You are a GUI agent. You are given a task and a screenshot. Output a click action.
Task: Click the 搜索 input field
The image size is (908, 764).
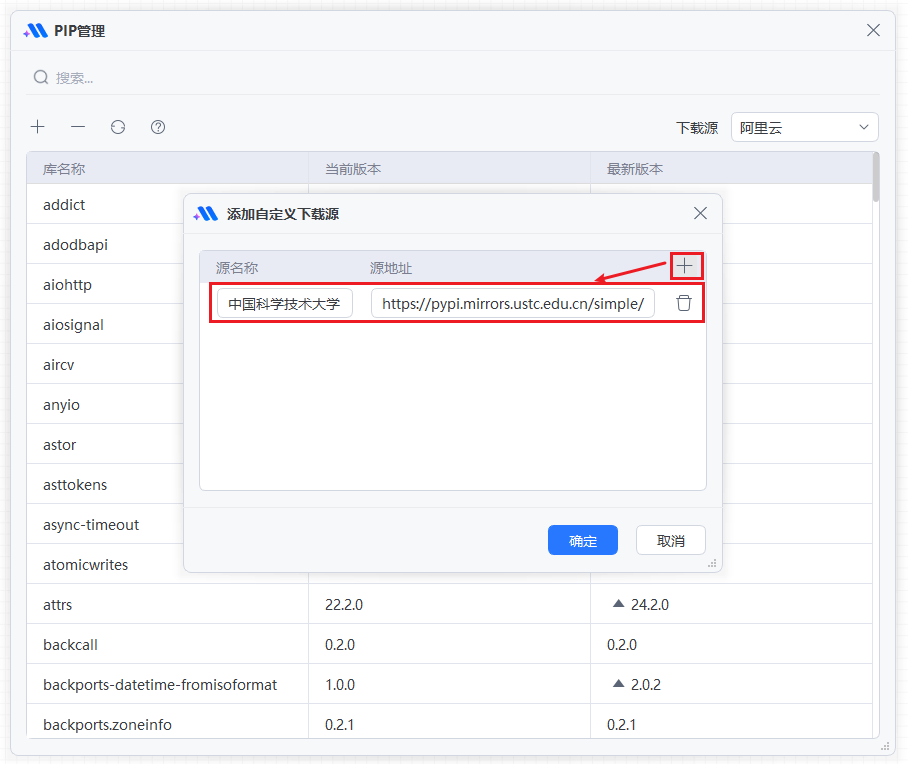[453, 78]
